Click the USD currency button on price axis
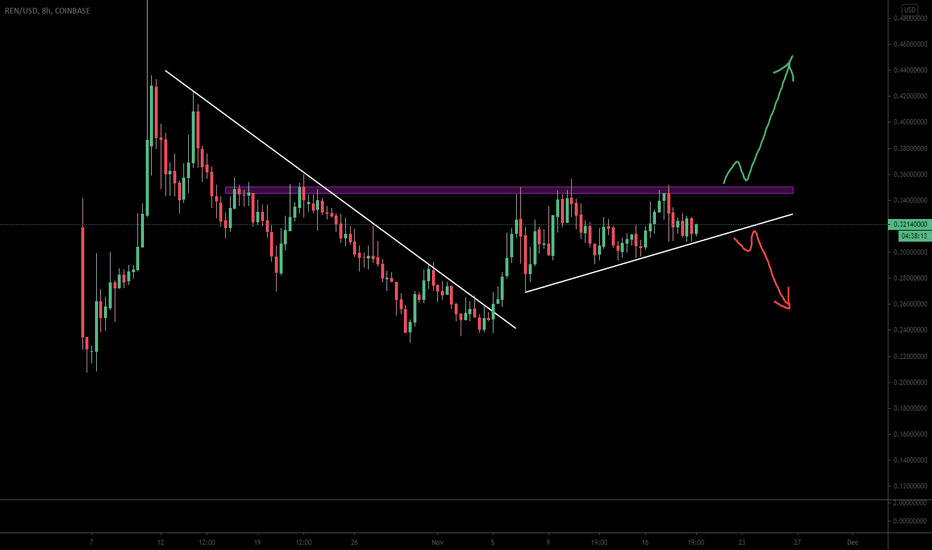The image size is (932, 550). 909,10
